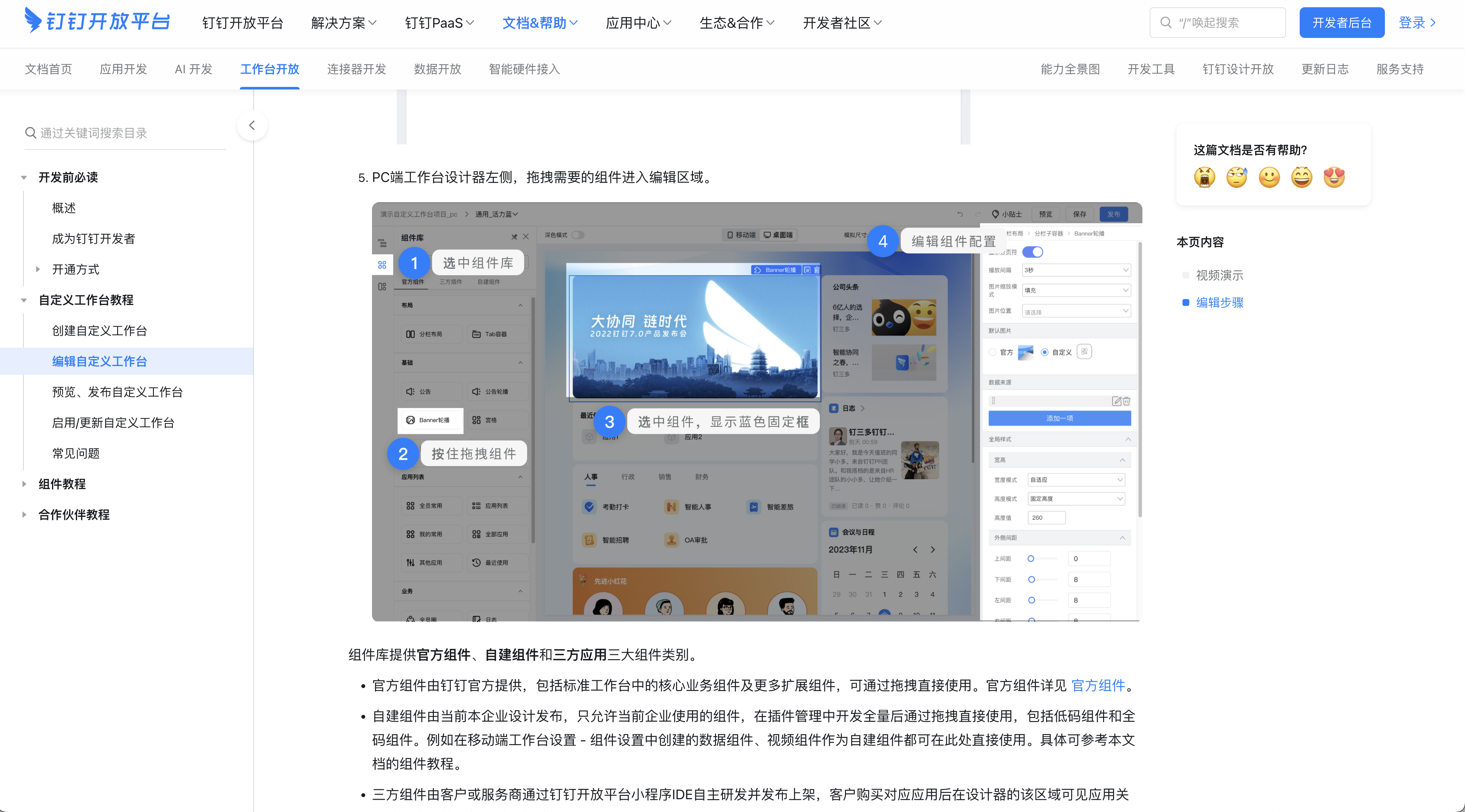Image resolution: width=1465 pixels, height=812 pixels.
Task: Collapse the sidebar with the round arrow button
Action: 252,125
